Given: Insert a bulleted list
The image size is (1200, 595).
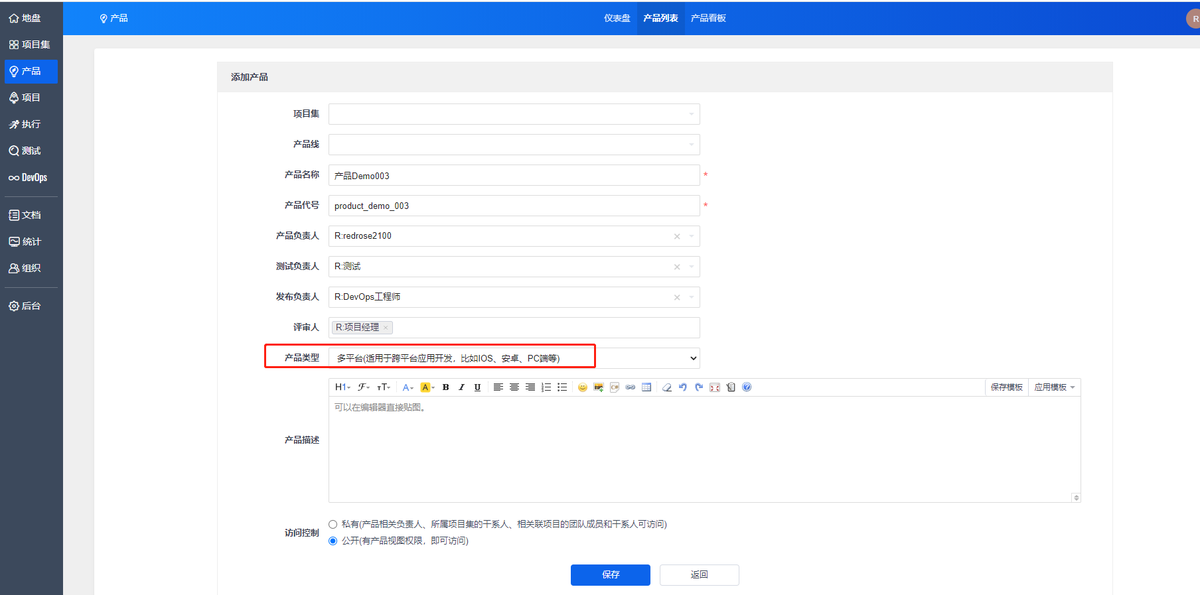Looking at the screenshot, I should coord(562,387).
